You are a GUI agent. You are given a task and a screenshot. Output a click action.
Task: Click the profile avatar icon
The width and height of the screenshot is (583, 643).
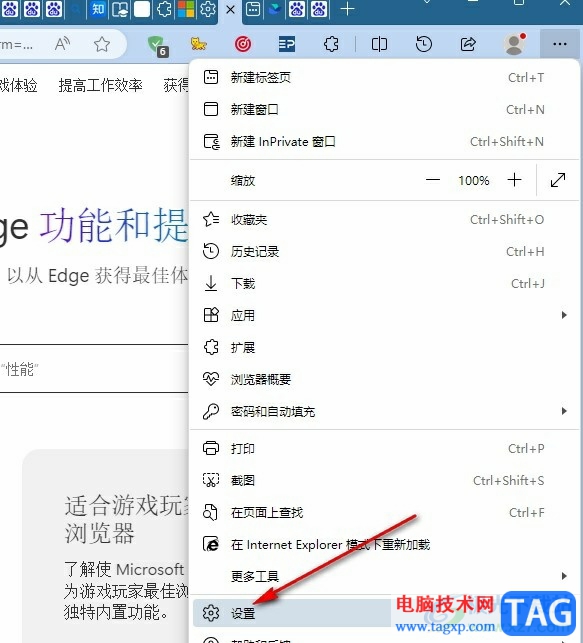(x=515, y=44)
